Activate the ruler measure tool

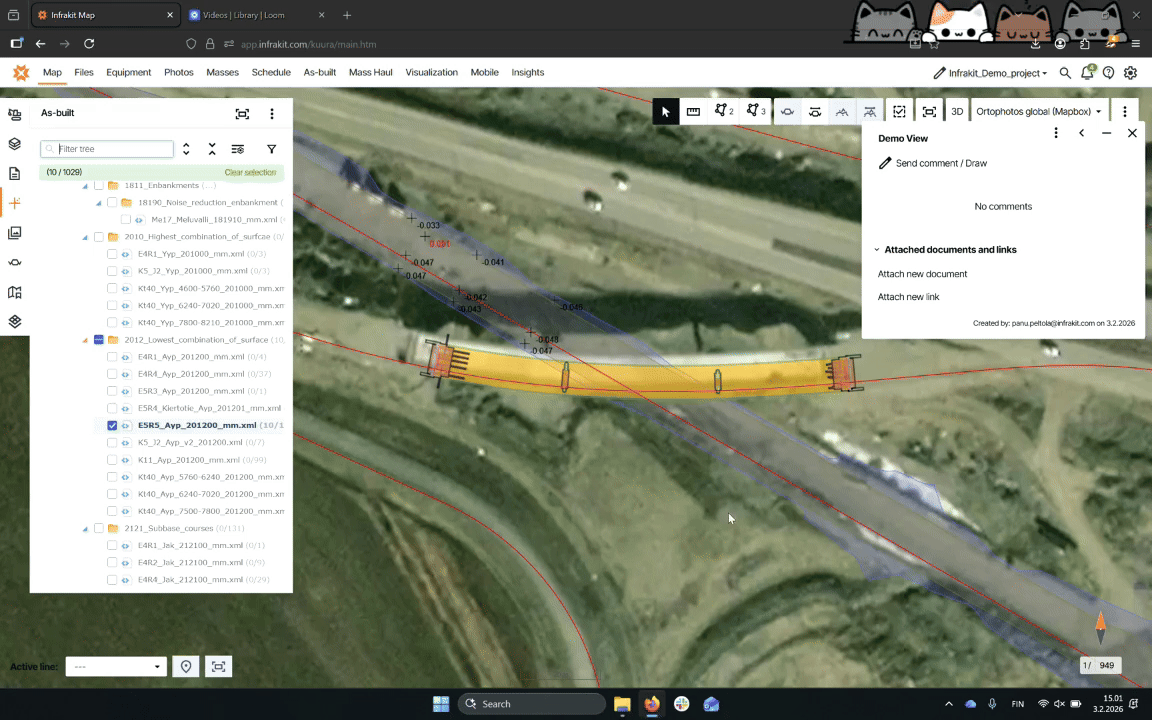click(693, 112)
